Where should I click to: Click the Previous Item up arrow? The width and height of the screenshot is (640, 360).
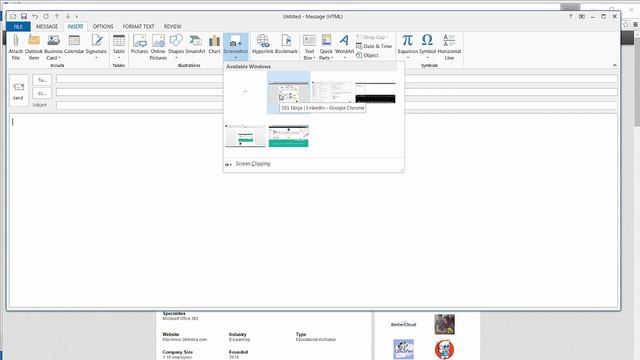pos(57,16)
